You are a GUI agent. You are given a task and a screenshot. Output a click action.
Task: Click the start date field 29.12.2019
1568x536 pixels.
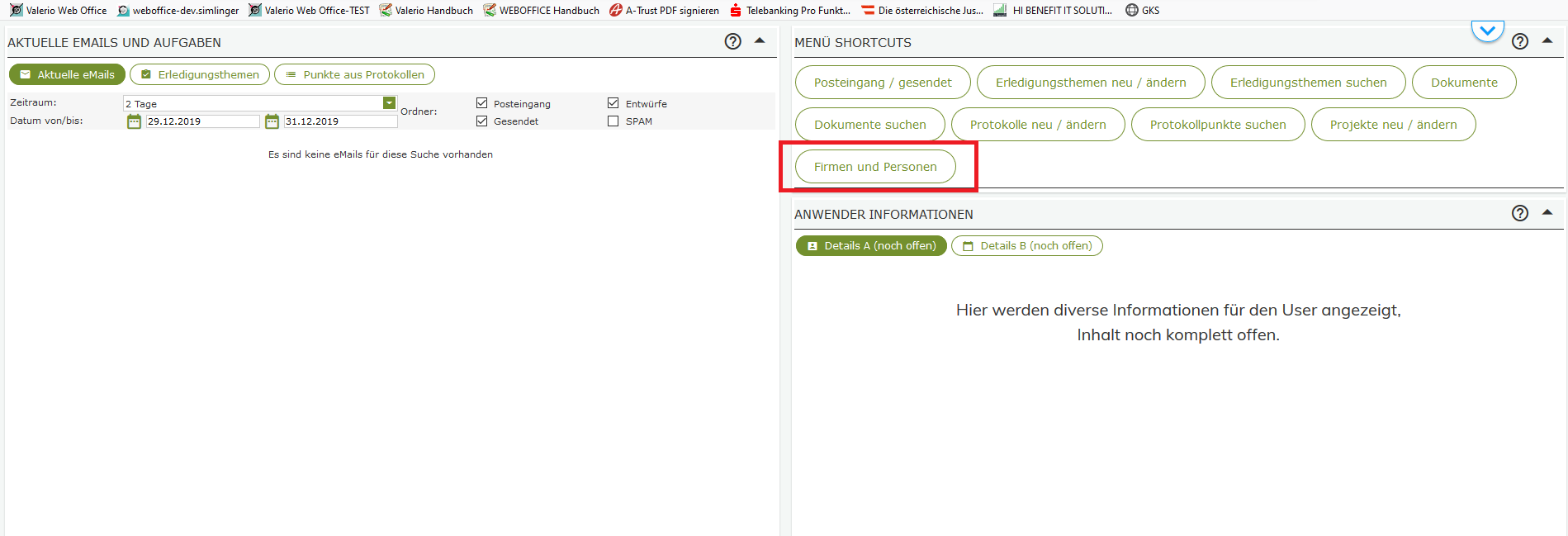click(x=202, y=121)
